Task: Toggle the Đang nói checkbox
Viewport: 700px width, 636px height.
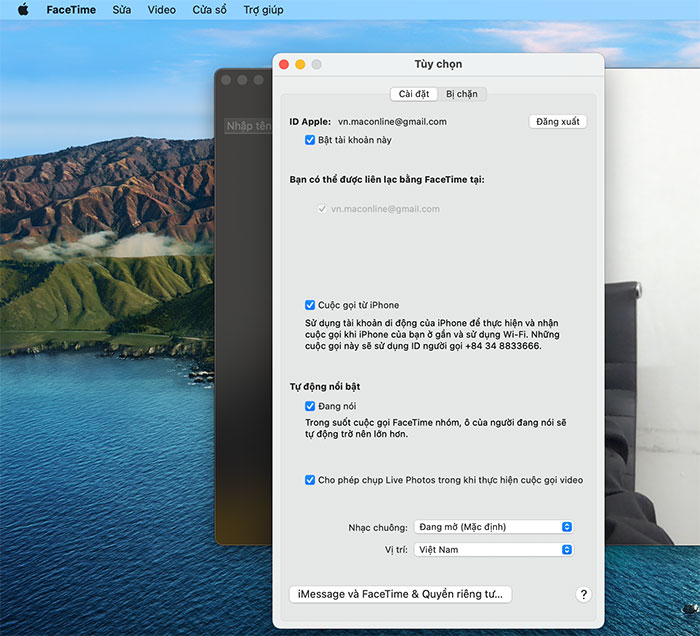Action: coord(310,406)
